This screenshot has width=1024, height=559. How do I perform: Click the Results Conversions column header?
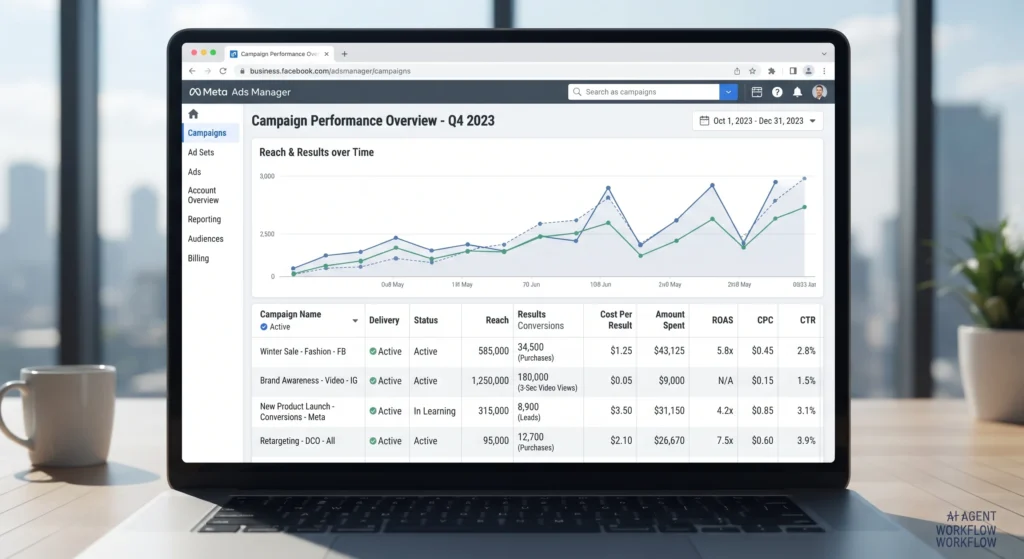click(x=541, y=320)
